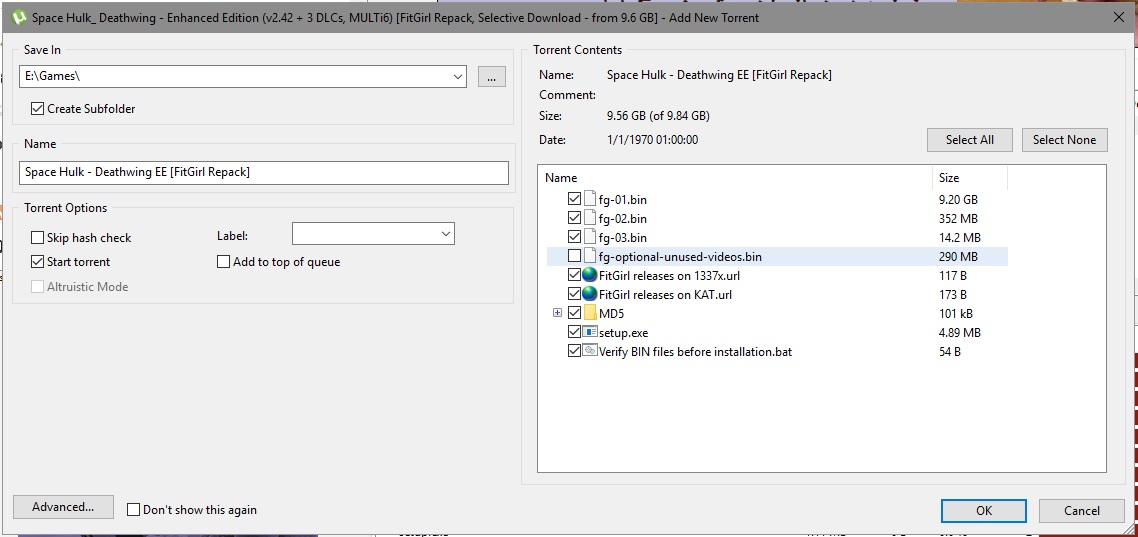Confirm with the OK button

(984, 511)
